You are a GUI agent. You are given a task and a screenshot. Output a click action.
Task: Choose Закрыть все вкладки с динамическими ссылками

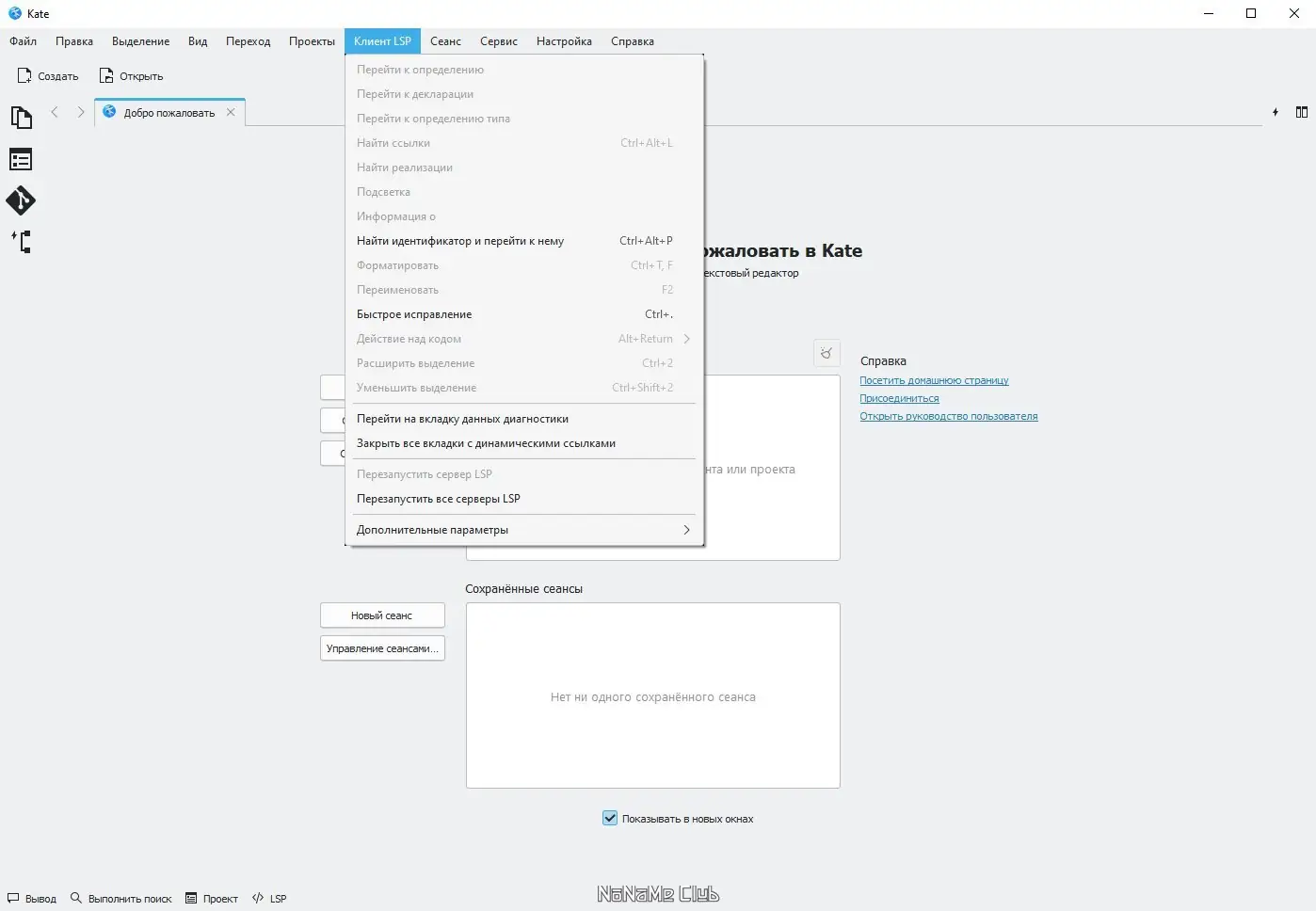524,443
